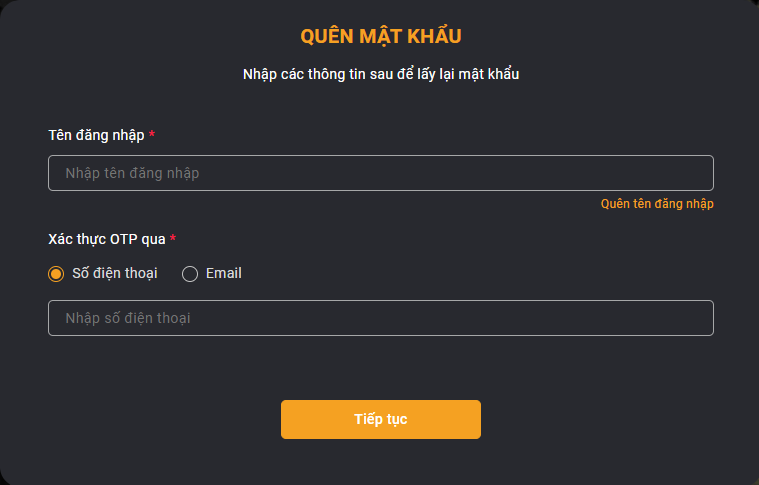Image resolution: width=759 pixels, height=485 pixels.
Task: Click right end of username input box
Action: [697, 173]
